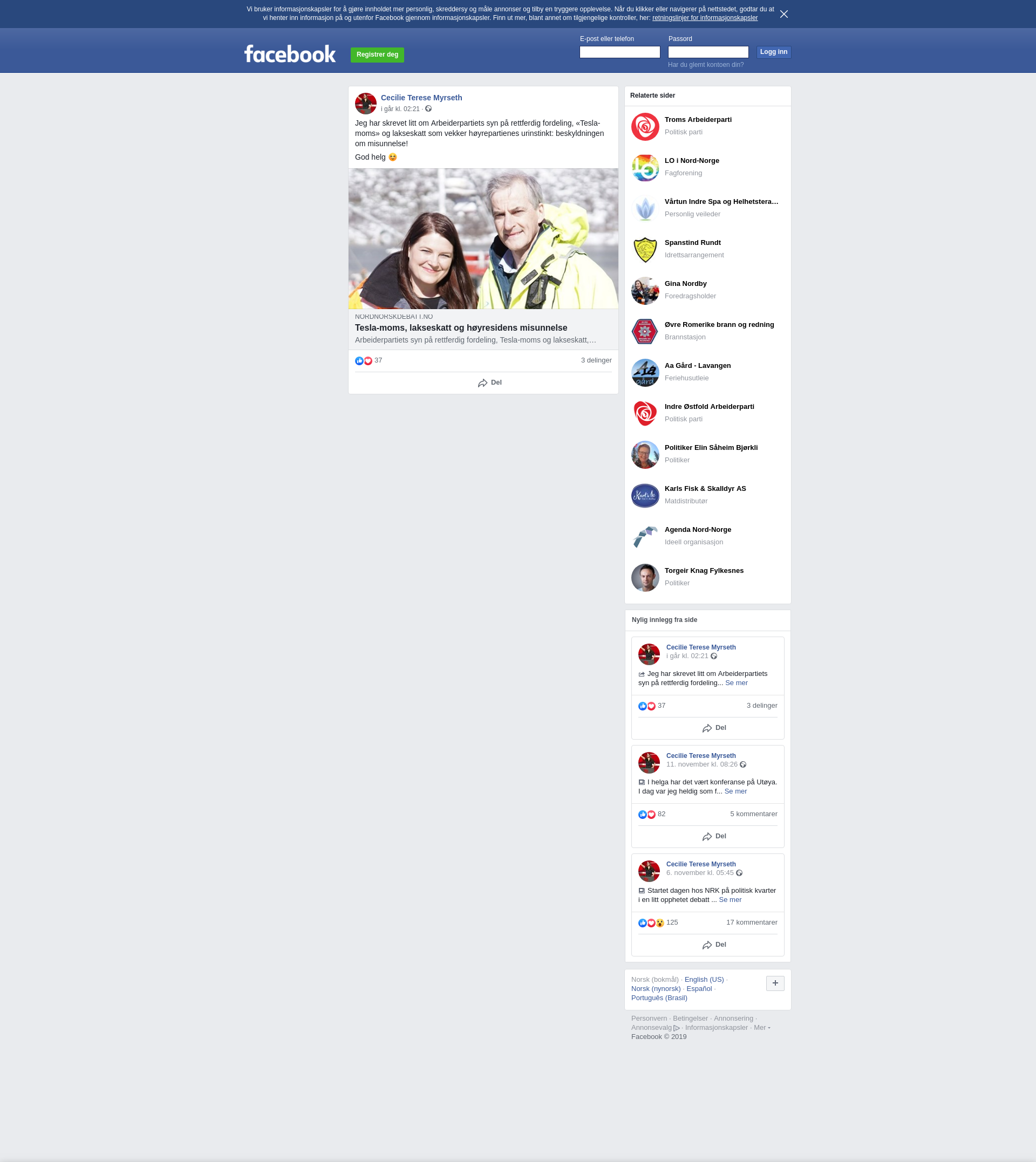Open Torgeir Knag Fylkesnes page name
This screenshot has width=1036, height=1162.
(704, 570)
